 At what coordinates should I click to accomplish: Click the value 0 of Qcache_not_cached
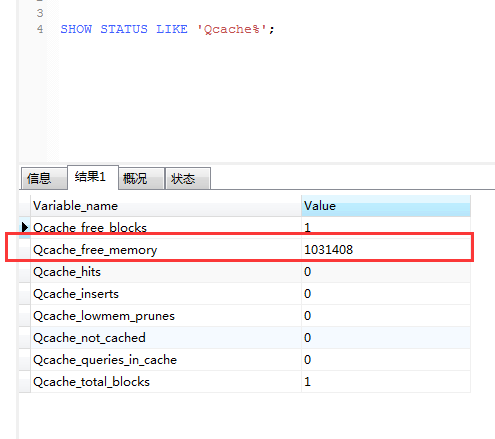point(386,338)
